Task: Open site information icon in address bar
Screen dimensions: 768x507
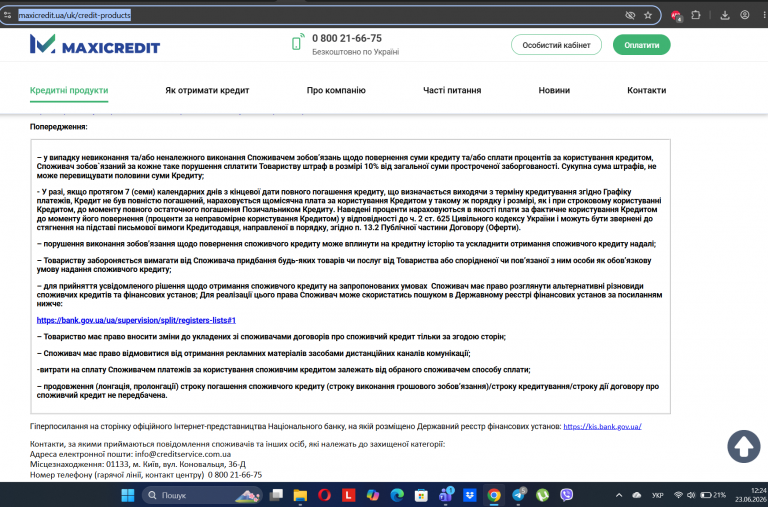Action: pyautogui.click(x=7, y=15)
